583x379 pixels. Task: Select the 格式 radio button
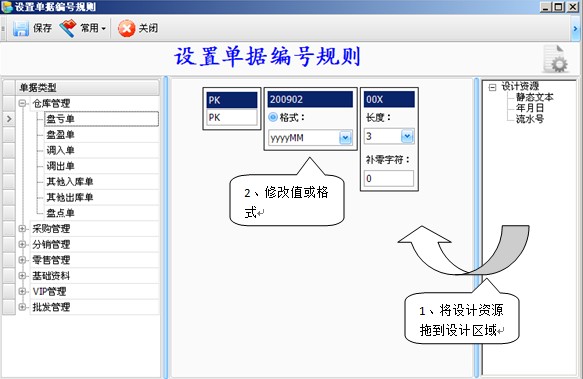pos(273,118)
